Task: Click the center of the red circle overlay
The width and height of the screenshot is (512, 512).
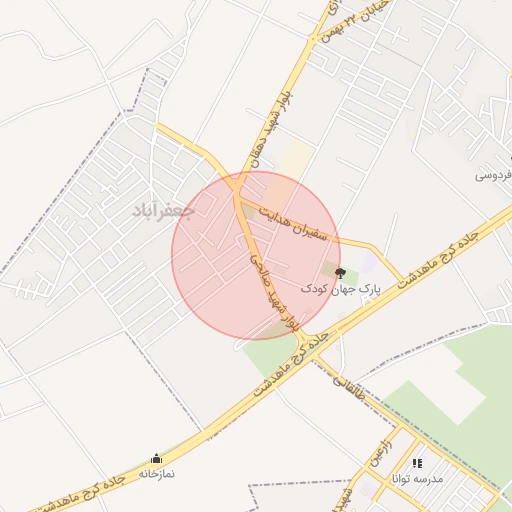Action: (256, 256)
